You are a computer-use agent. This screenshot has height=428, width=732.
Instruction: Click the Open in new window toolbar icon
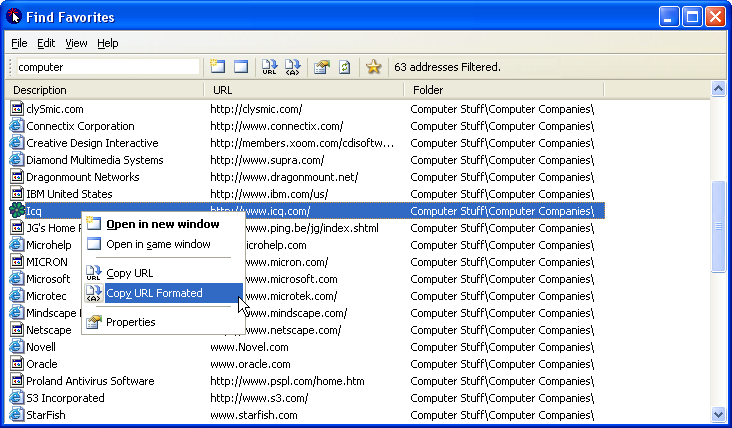pyautogui.click(x=218, y=67)
